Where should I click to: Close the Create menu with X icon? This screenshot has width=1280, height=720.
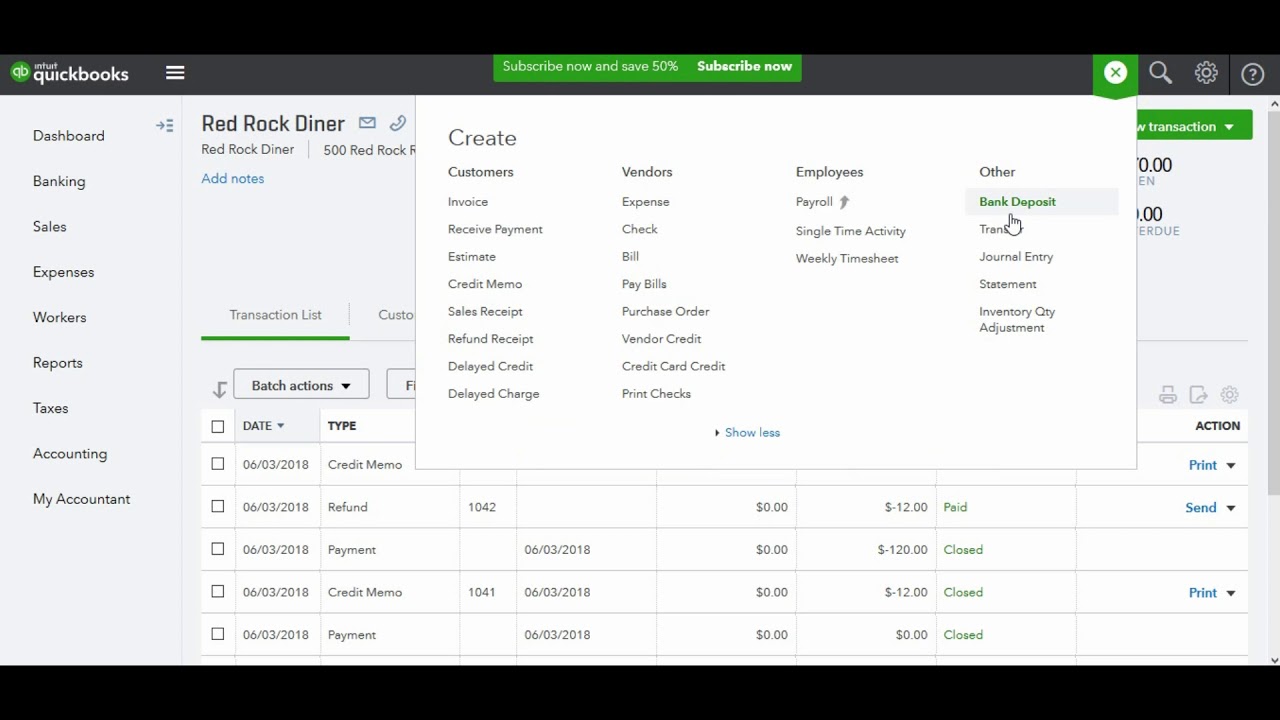(x=1115, y=73)
